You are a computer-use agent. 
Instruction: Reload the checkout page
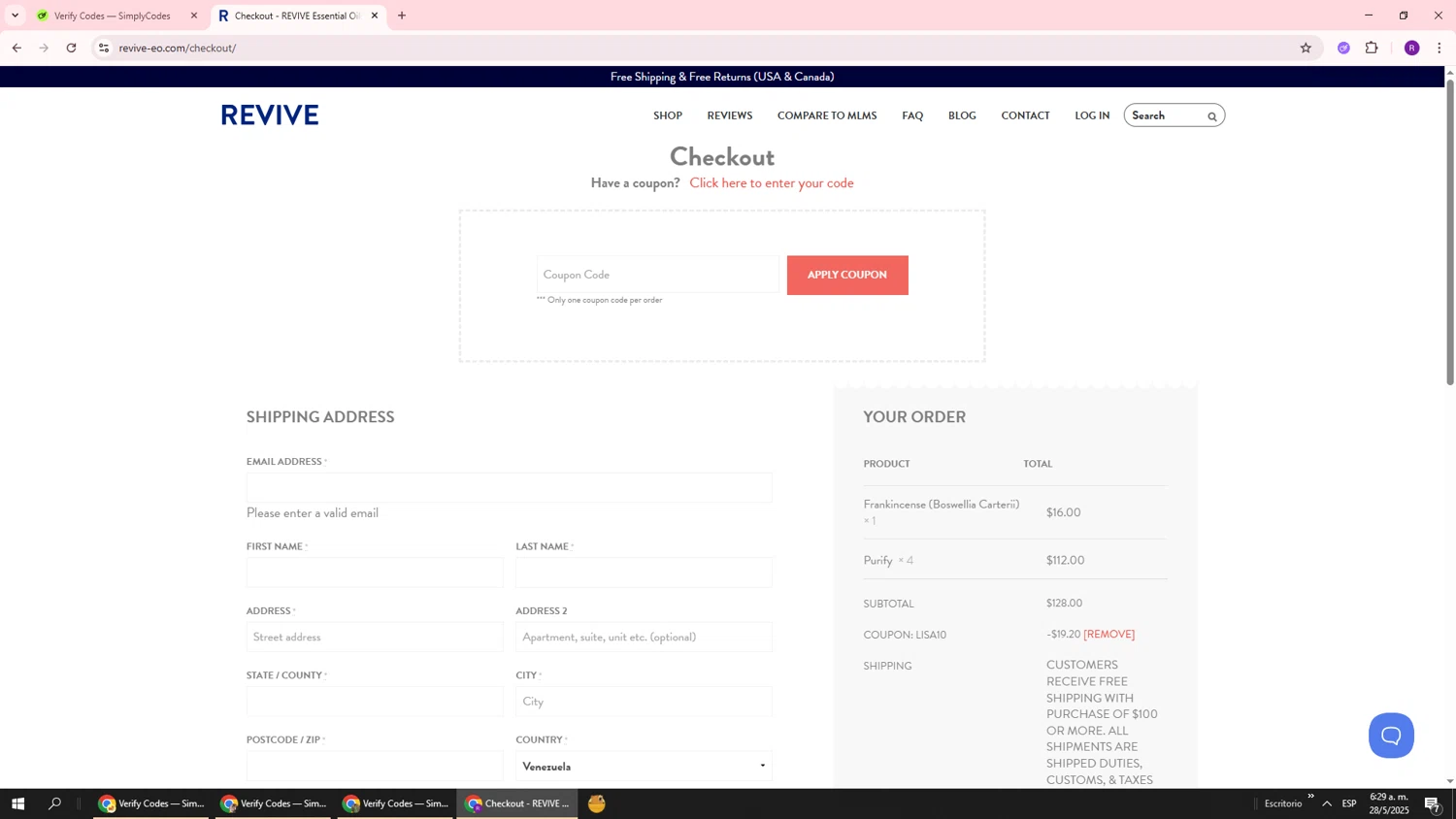coord(71,48)
